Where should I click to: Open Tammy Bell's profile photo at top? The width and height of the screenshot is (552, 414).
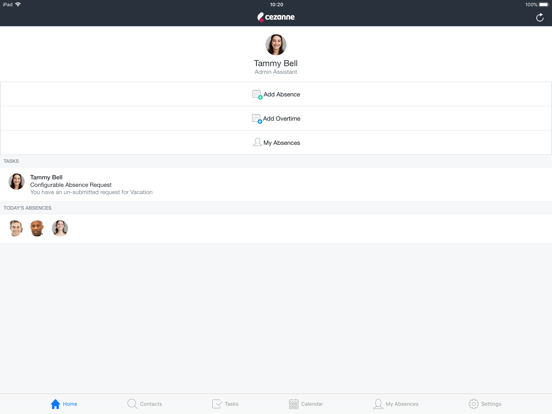tap(276, 45)
